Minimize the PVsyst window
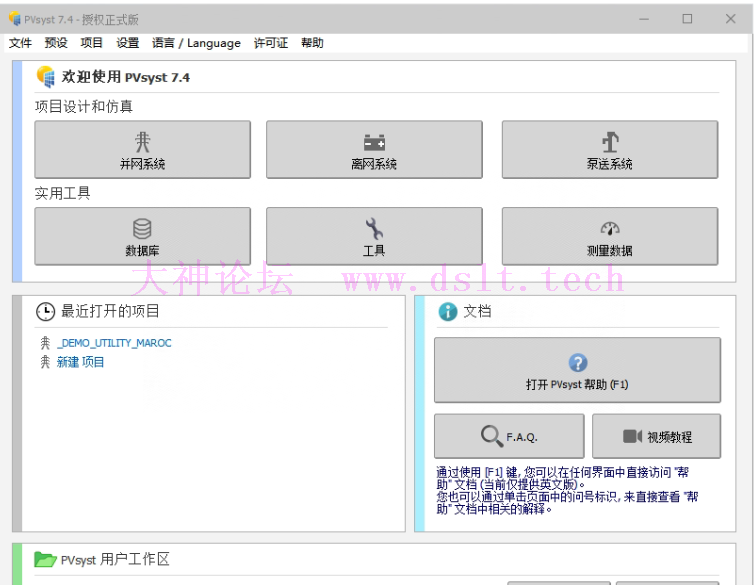This screenshot has height=585, width=755. [644, 19]
